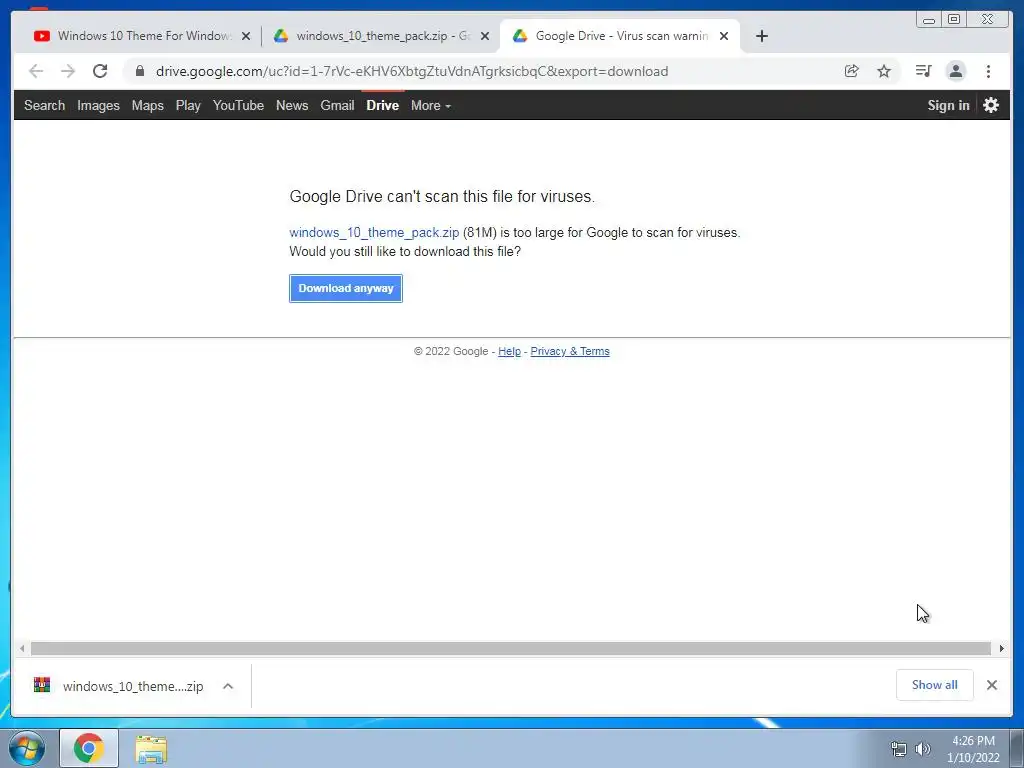Image resolution: width=1024 pixels, height=768 pixels.
Task: Open Gmail in the Google bar
Action: click(x=337, y=105)
